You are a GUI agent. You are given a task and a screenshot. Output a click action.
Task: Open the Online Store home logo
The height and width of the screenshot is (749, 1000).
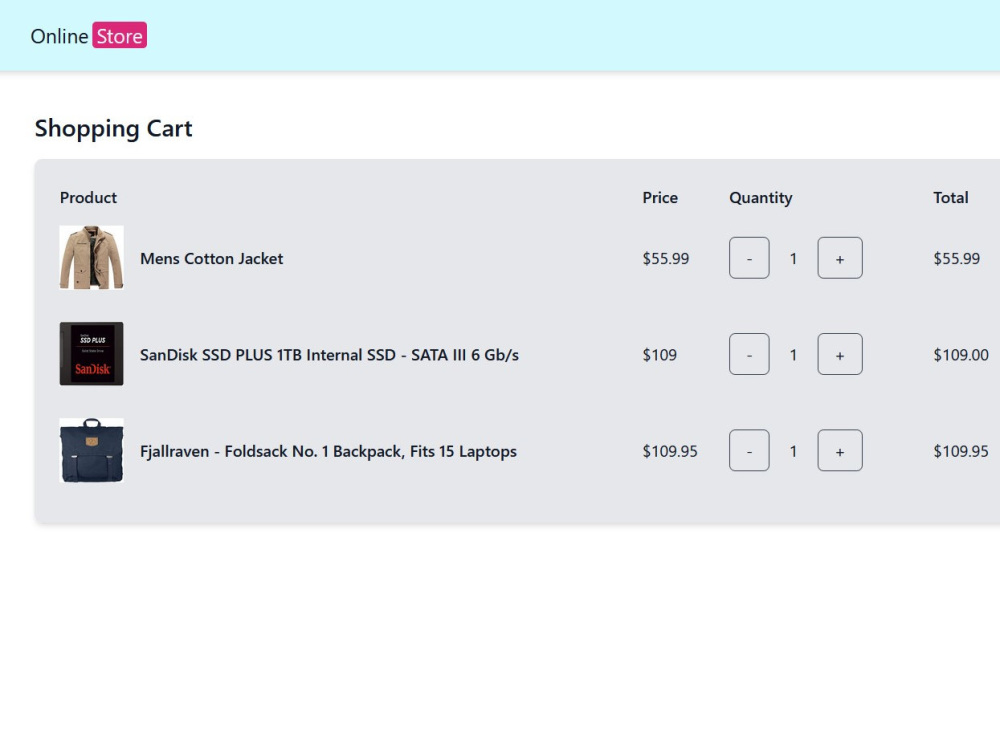tap(89, 36)
